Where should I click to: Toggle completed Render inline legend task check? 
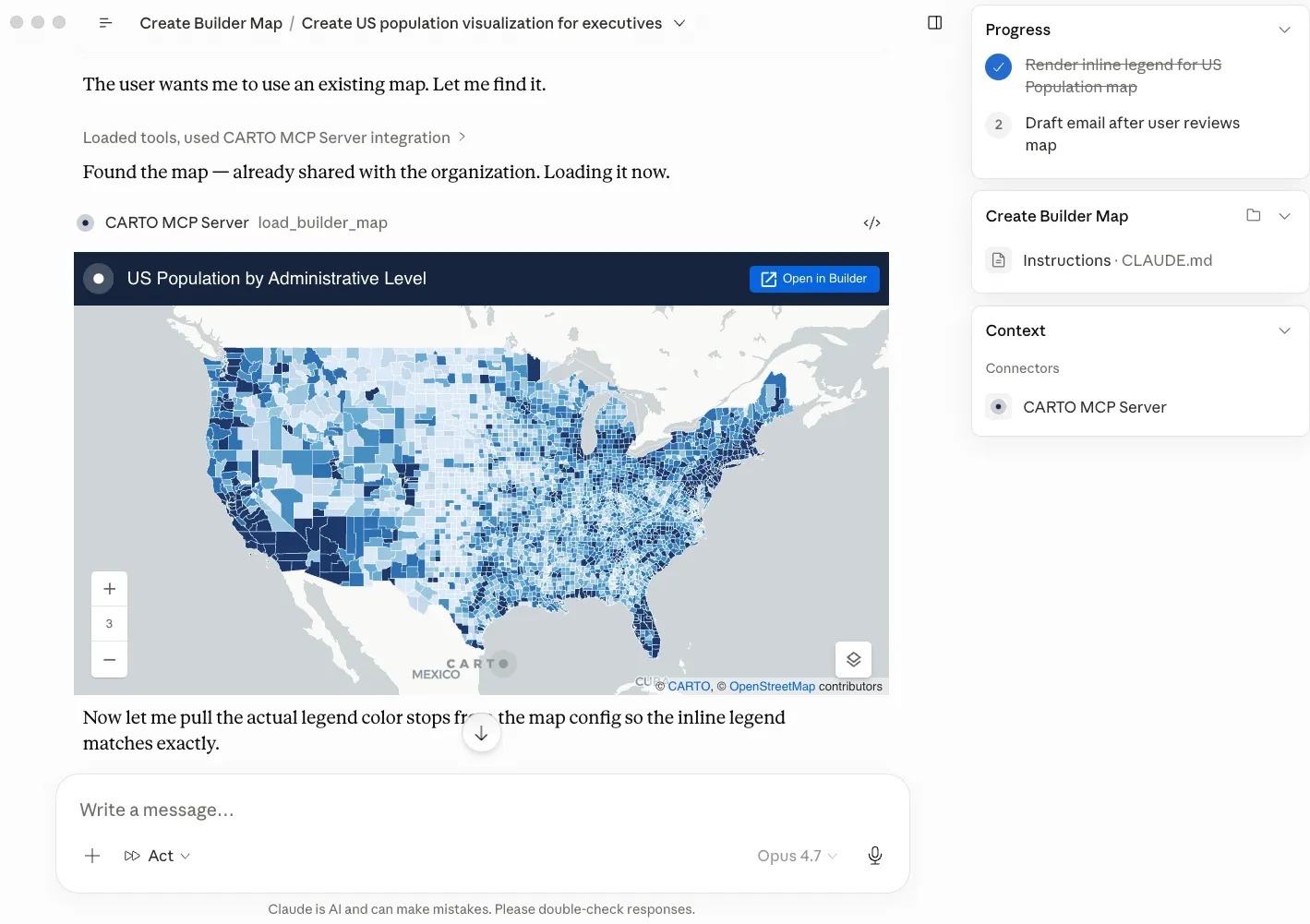tap(998, 66)
